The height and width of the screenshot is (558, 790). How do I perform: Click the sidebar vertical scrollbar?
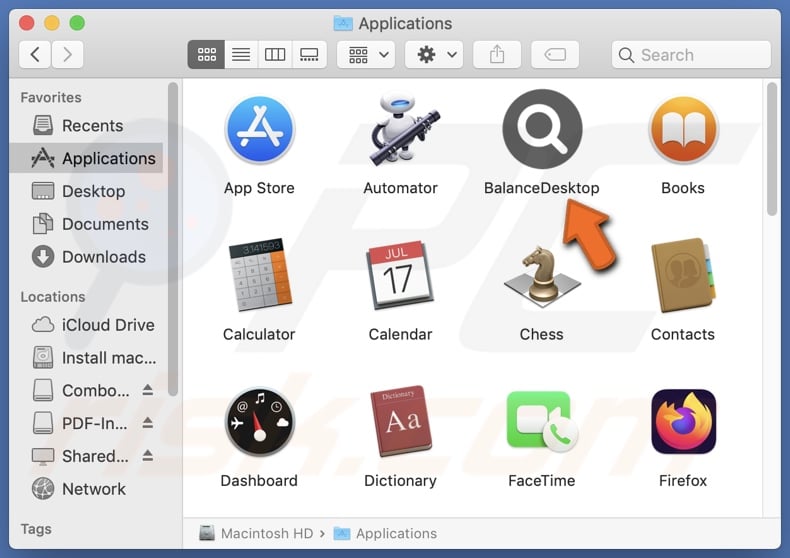point(173,240)
